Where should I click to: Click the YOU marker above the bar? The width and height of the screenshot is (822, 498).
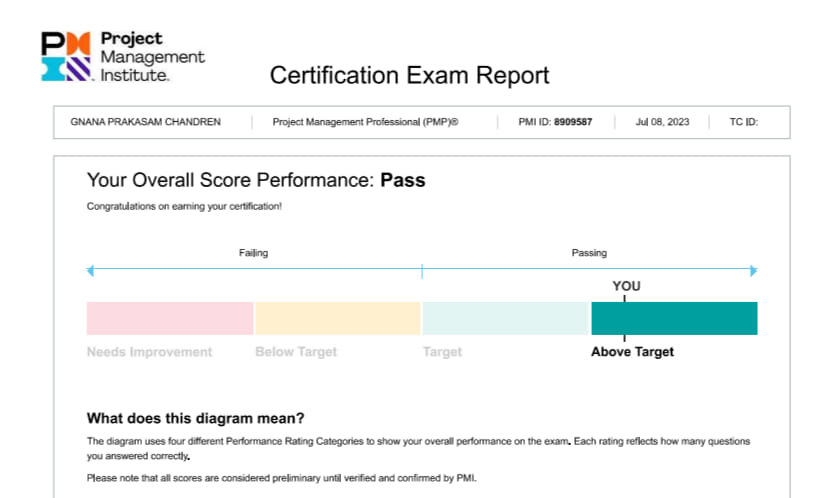coord(626,286)
